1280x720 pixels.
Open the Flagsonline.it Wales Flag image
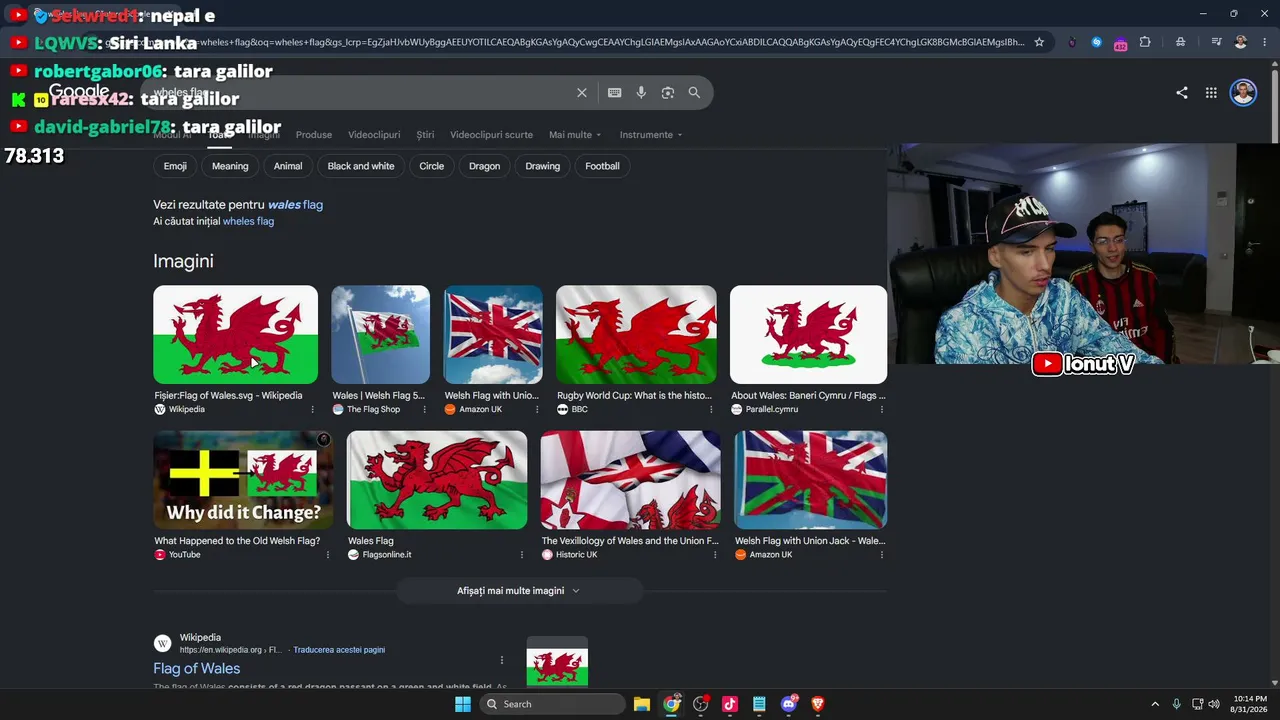click(x=437, y=480)
